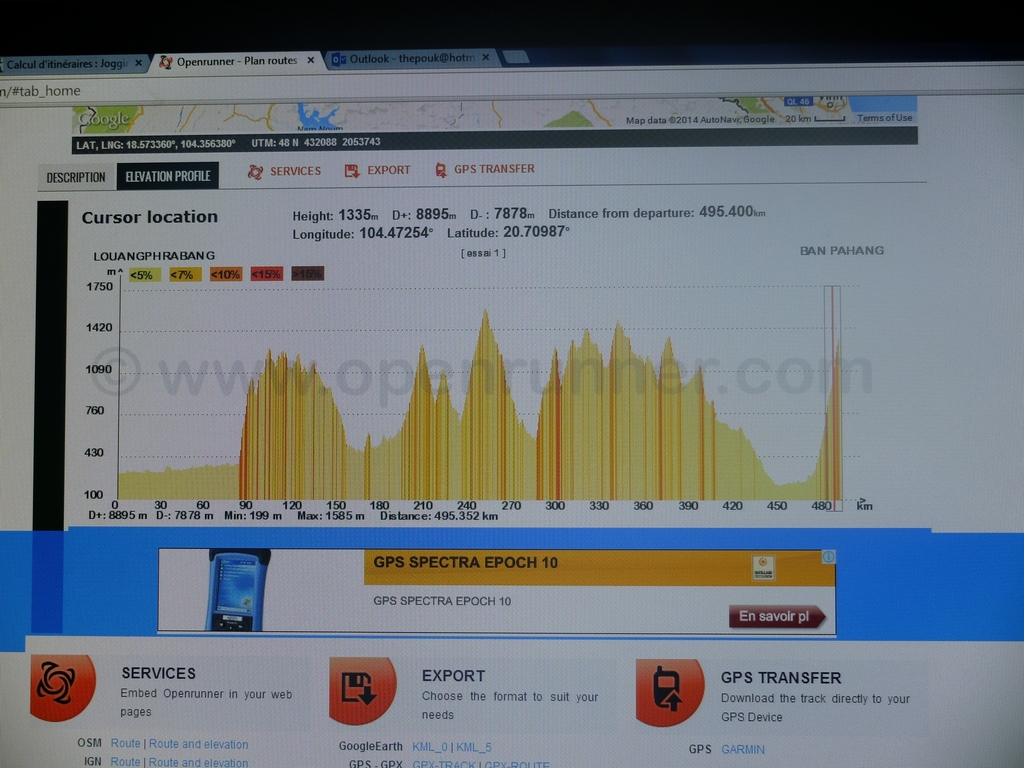This screenshot has height=768, width=1024.
Task: Click the EXPORT disk icon in tab bar
Action: (352, 171)
